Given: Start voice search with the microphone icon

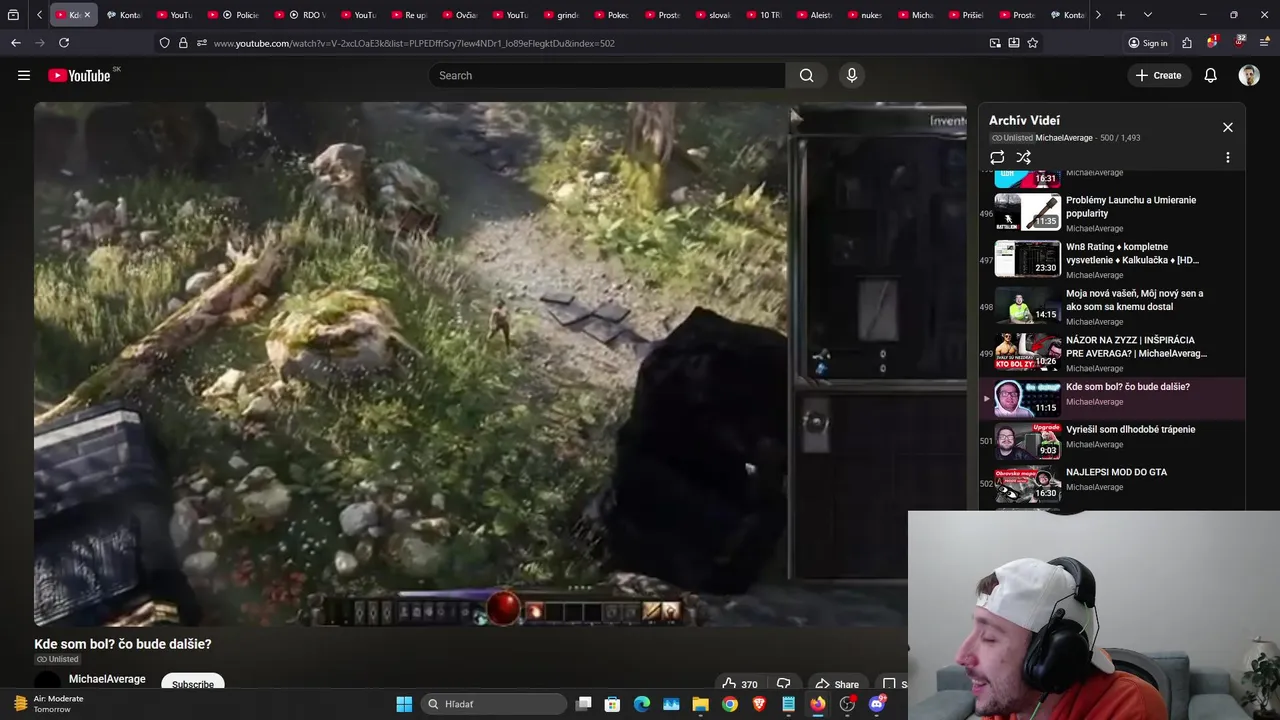Looking at the screenshot, I should pyautogui.click(x=852, y=75).
